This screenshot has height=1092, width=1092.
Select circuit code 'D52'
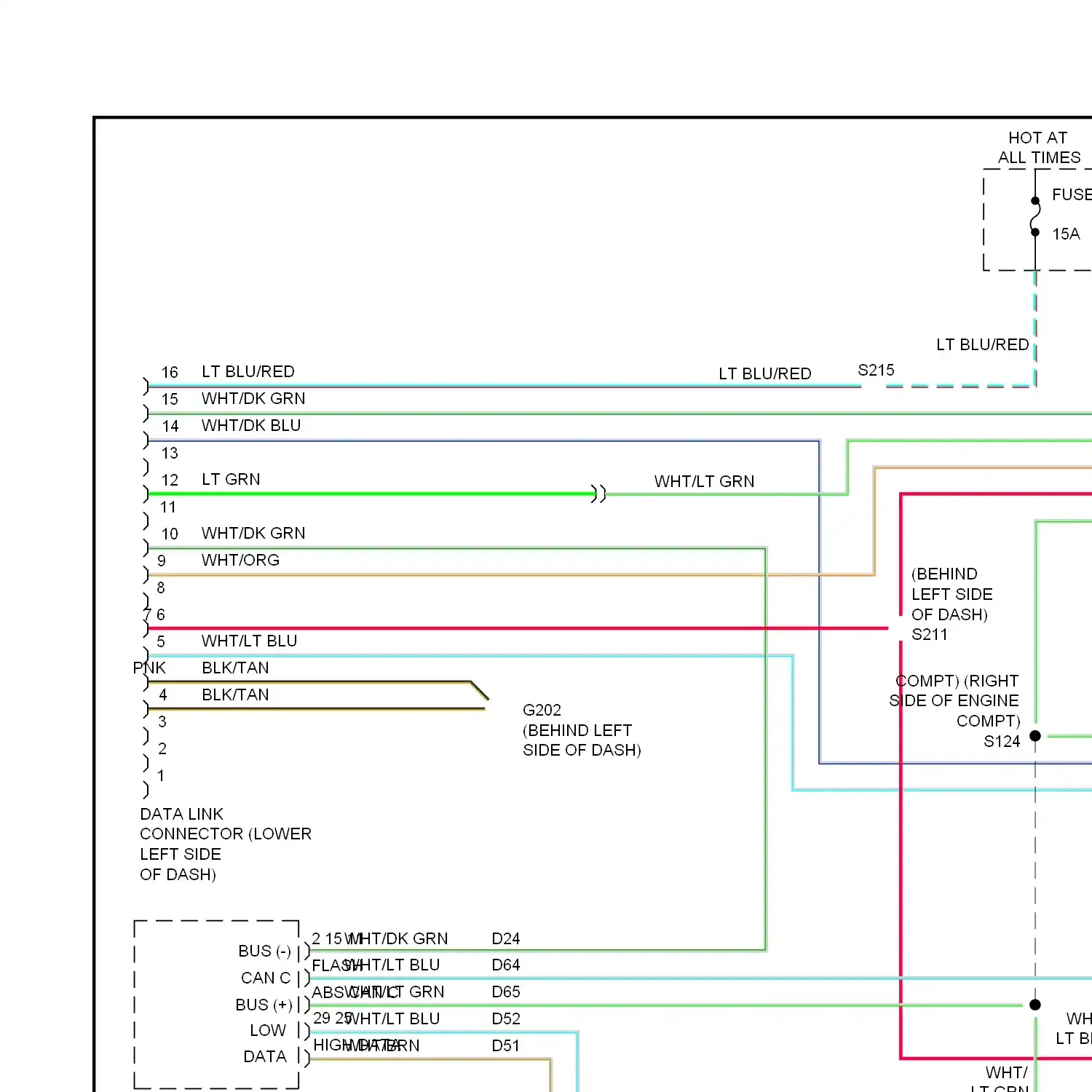click(x=506, y=1018)
